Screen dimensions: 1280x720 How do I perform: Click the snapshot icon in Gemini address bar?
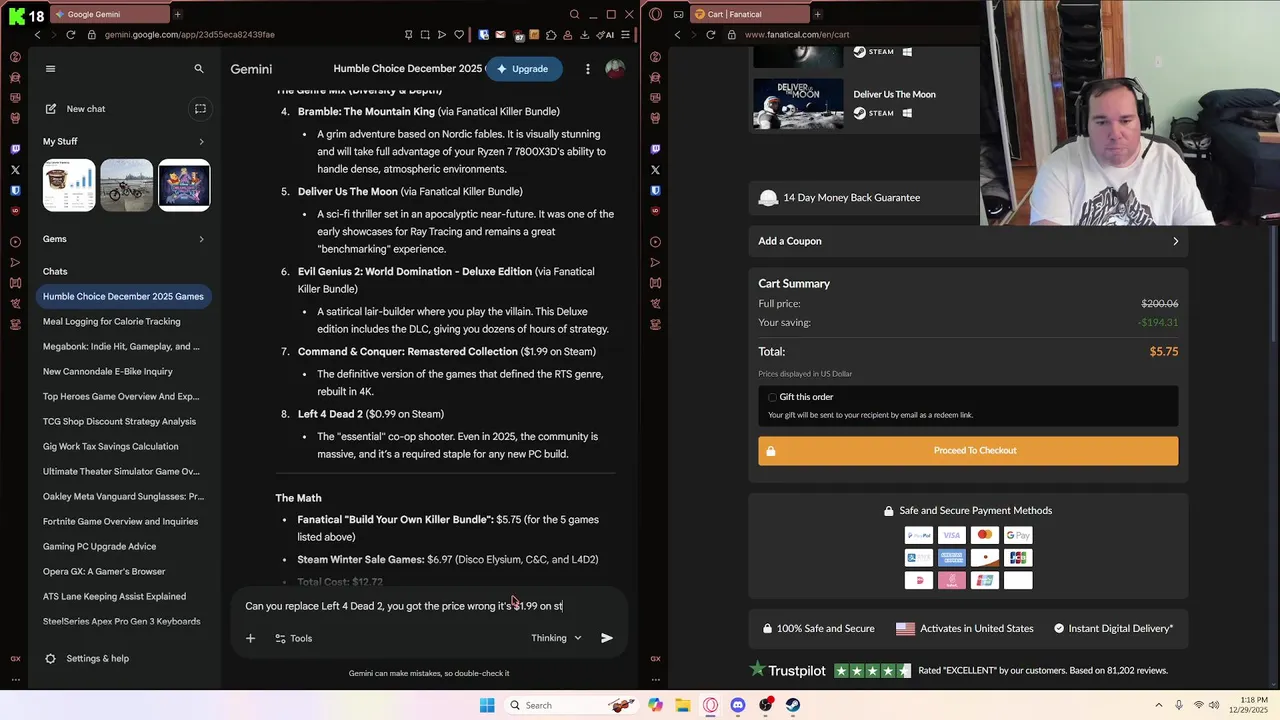point(425,35)
